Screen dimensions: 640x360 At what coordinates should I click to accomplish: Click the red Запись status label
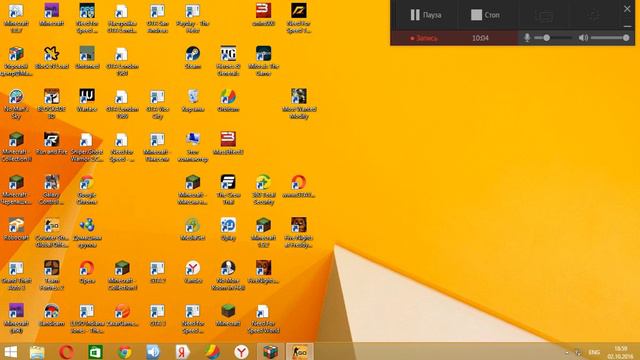(424, 38)
